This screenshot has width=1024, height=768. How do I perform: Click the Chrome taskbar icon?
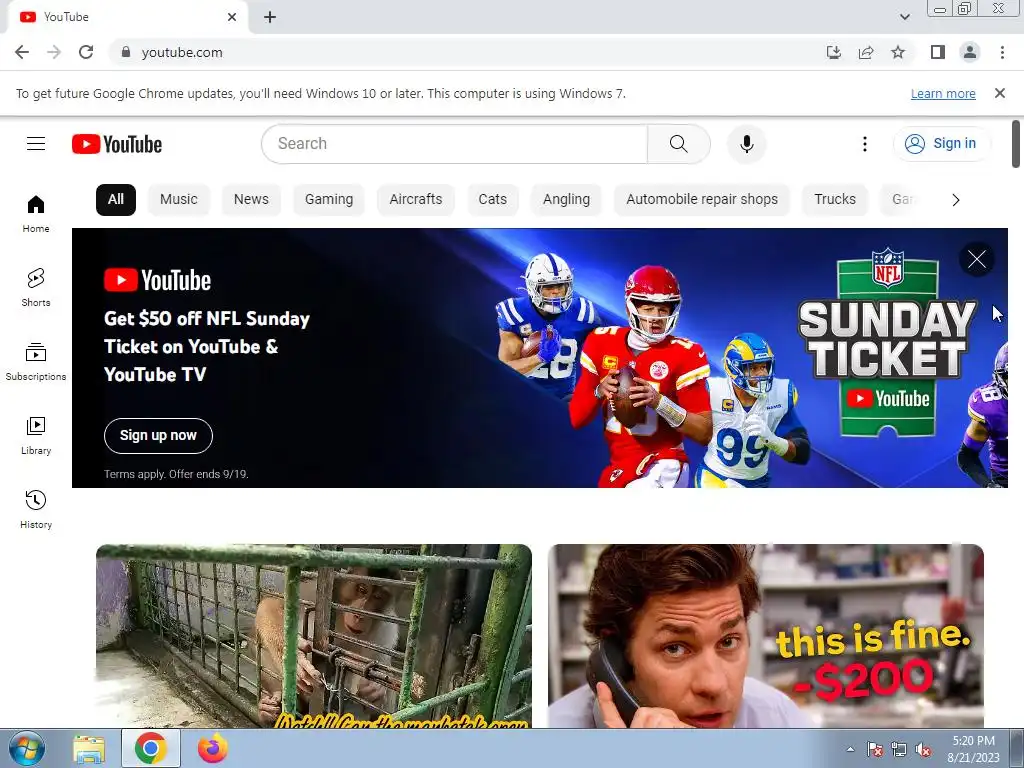click(150, 748)
